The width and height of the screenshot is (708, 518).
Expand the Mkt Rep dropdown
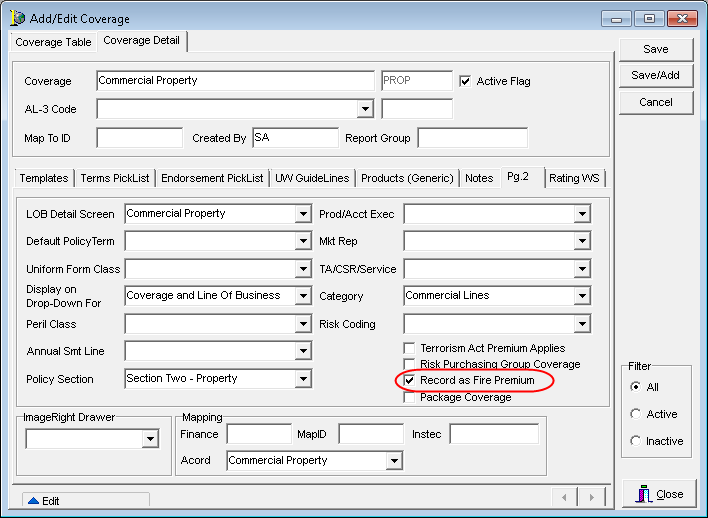[x=582, y=241]
